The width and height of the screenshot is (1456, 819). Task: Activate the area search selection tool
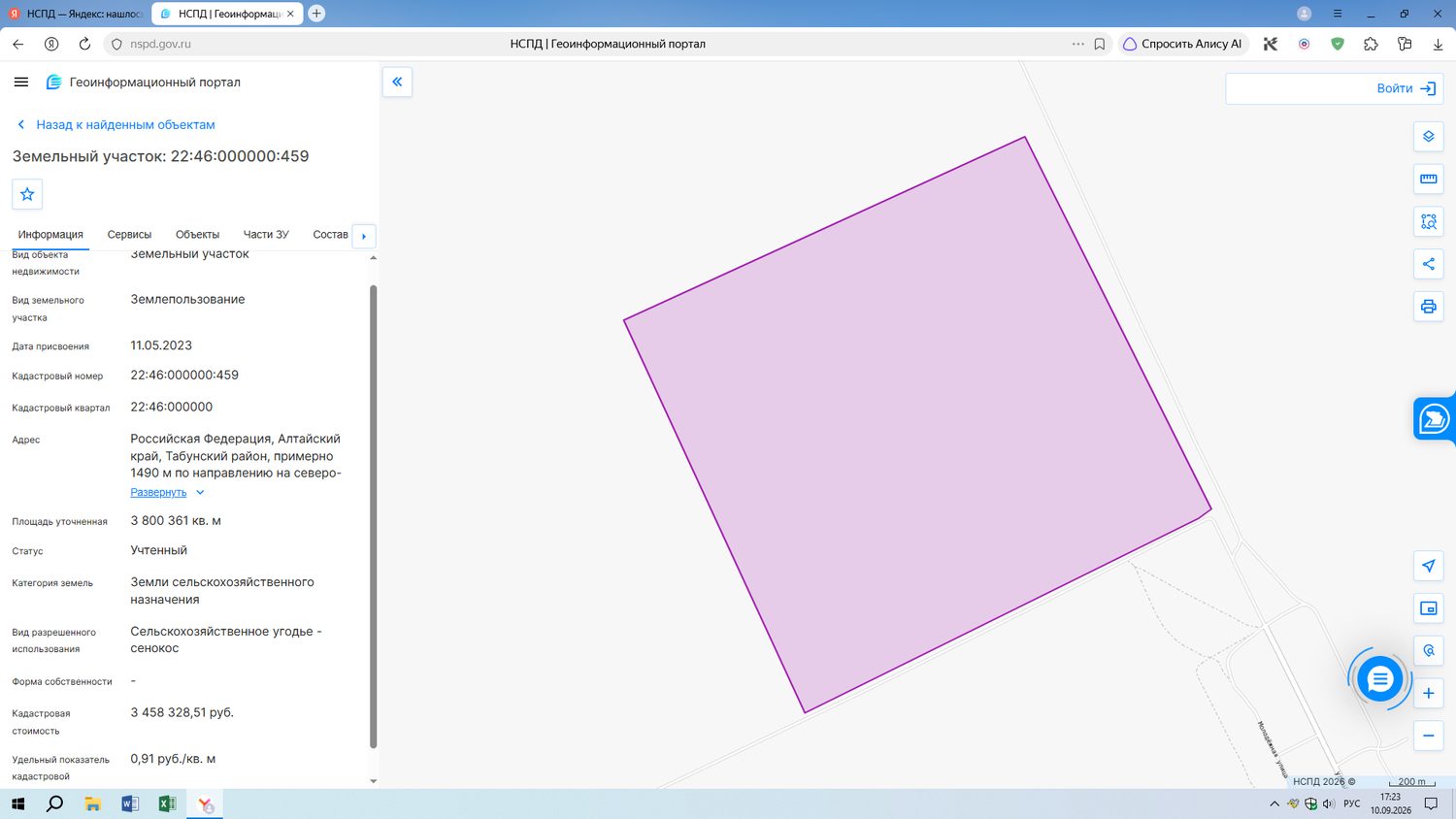point(1428,222)
